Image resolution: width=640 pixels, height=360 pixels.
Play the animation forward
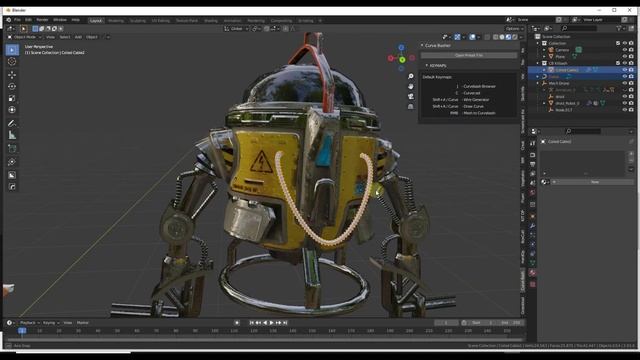272,323
